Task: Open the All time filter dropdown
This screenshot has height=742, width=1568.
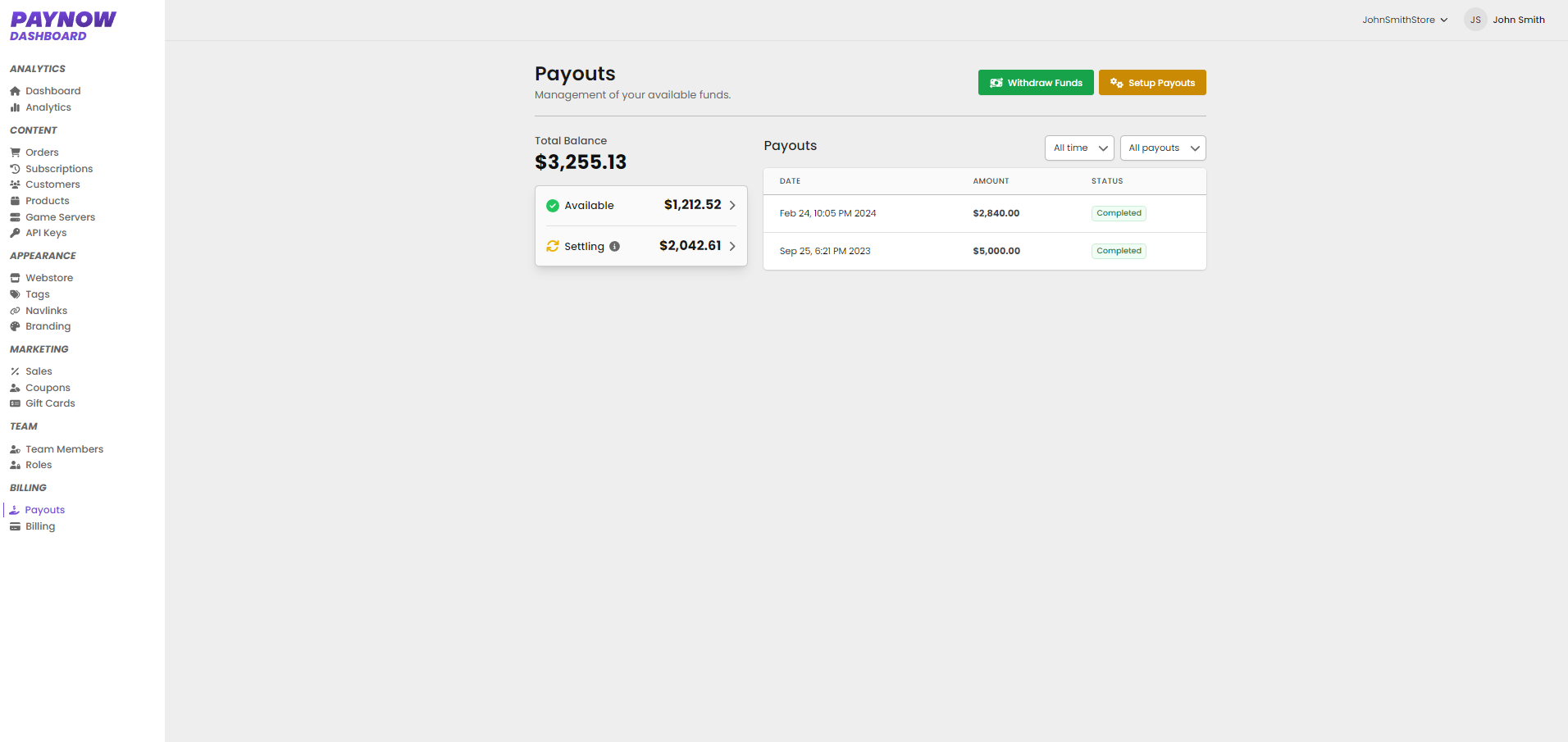Action: [x=1078, y=148]
